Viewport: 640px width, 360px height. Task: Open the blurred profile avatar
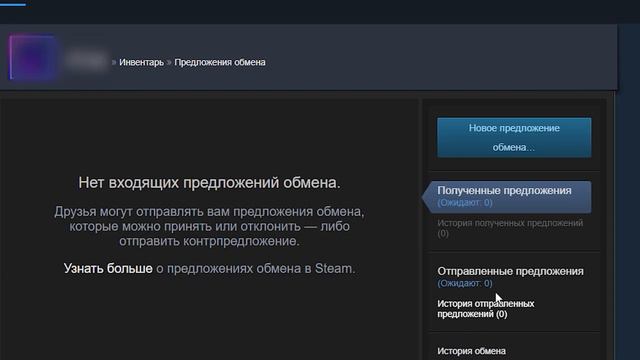click(33, 58)
